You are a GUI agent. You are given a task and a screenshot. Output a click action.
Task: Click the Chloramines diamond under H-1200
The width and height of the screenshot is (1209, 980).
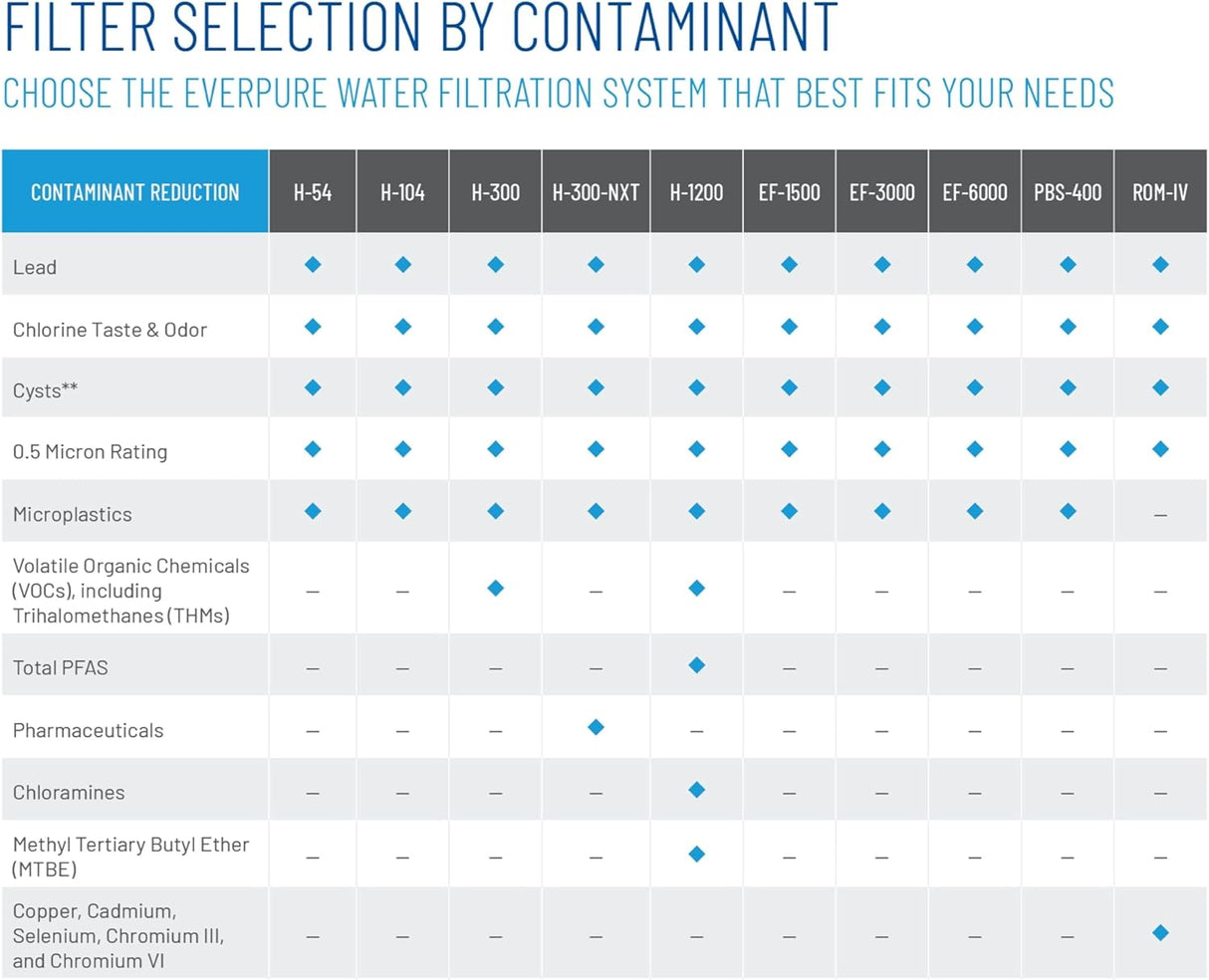(697, 790)
